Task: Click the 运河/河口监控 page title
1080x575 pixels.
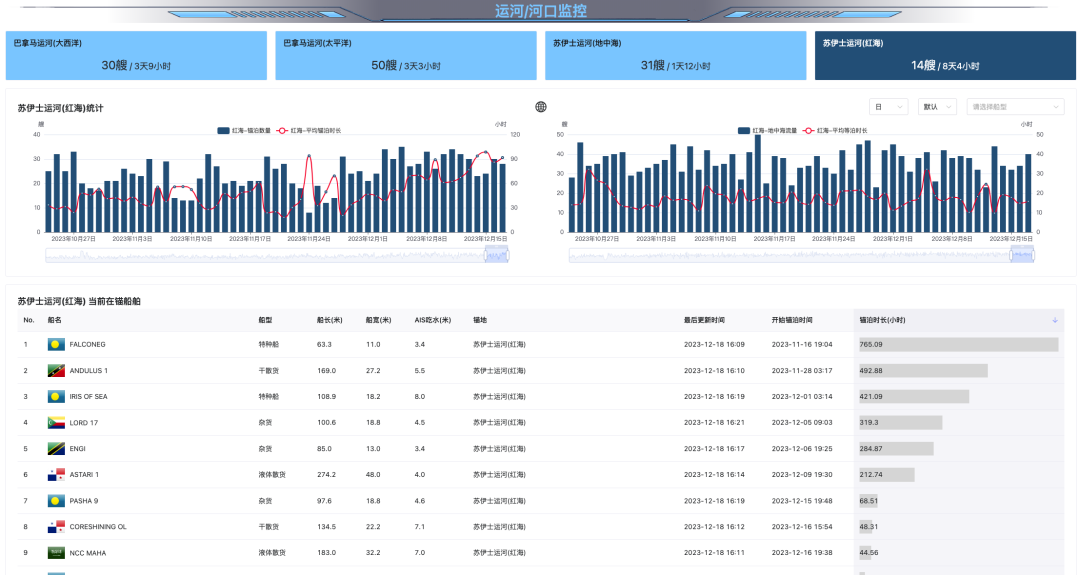Action: [x=541, y=11]
